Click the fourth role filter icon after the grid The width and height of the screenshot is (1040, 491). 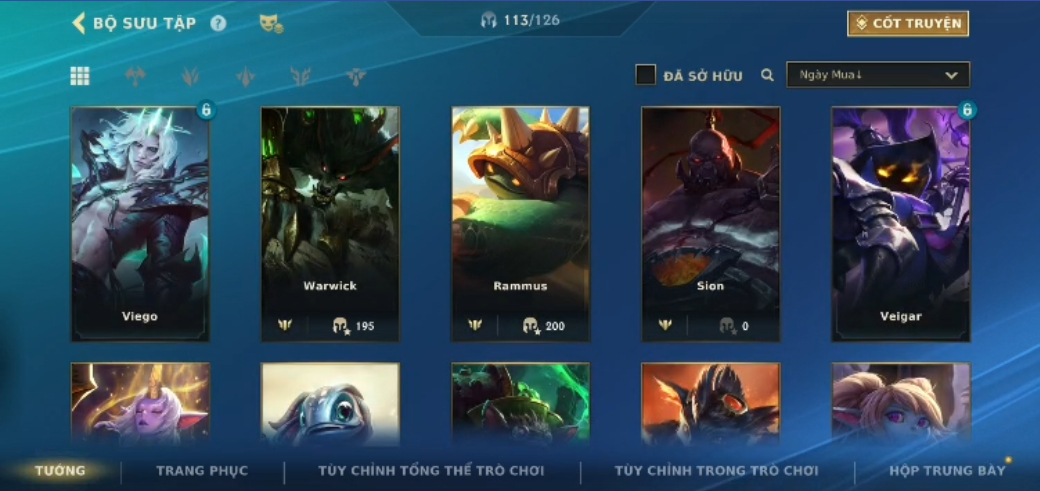[x=300, y=76]
